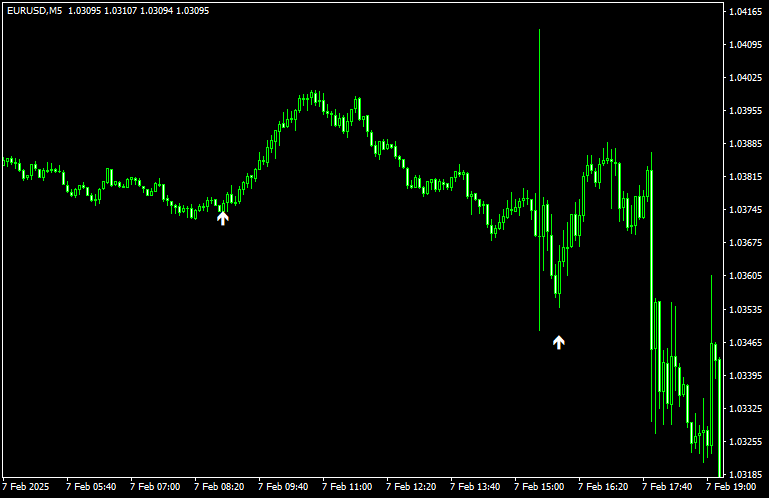This screenshot has width=769, height=498.
Task: Click the 1.03185 price at axis bottom
Action: coord(743,475)
